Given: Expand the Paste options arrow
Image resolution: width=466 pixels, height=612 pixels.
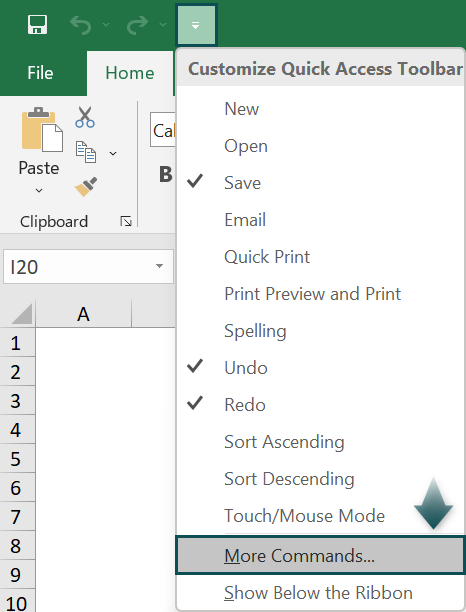Looking at the screenshot, I should tap(39, 190).
